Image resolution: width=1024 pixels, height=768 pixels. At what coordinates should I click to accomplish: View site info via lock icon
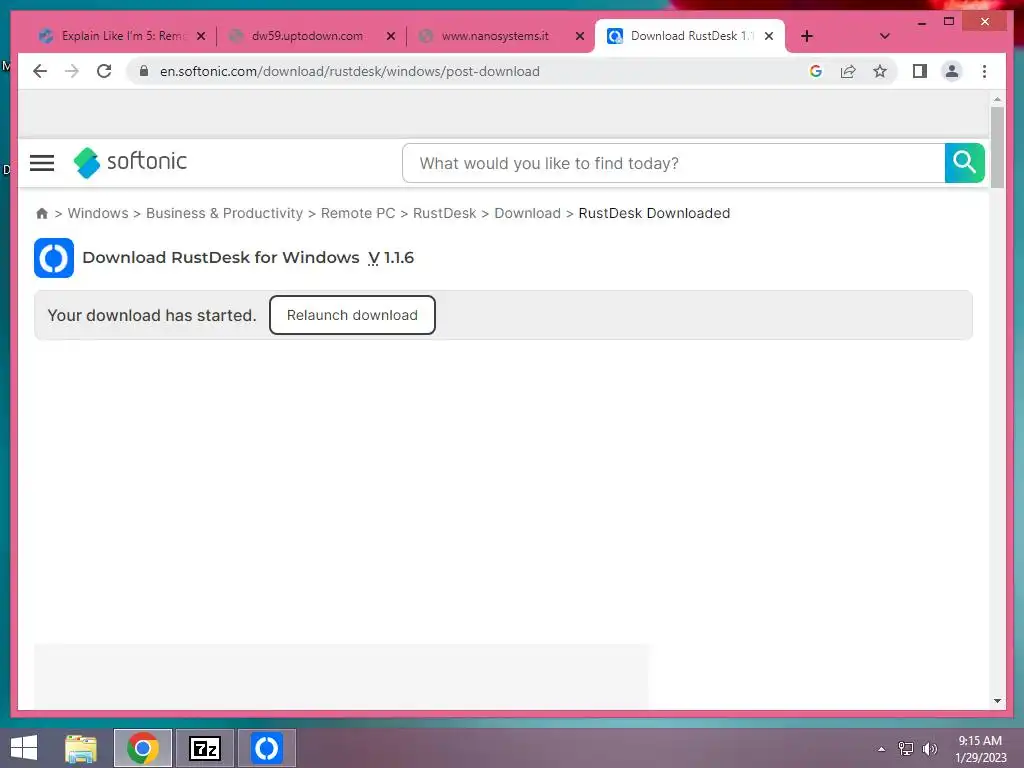coord(144,71)
